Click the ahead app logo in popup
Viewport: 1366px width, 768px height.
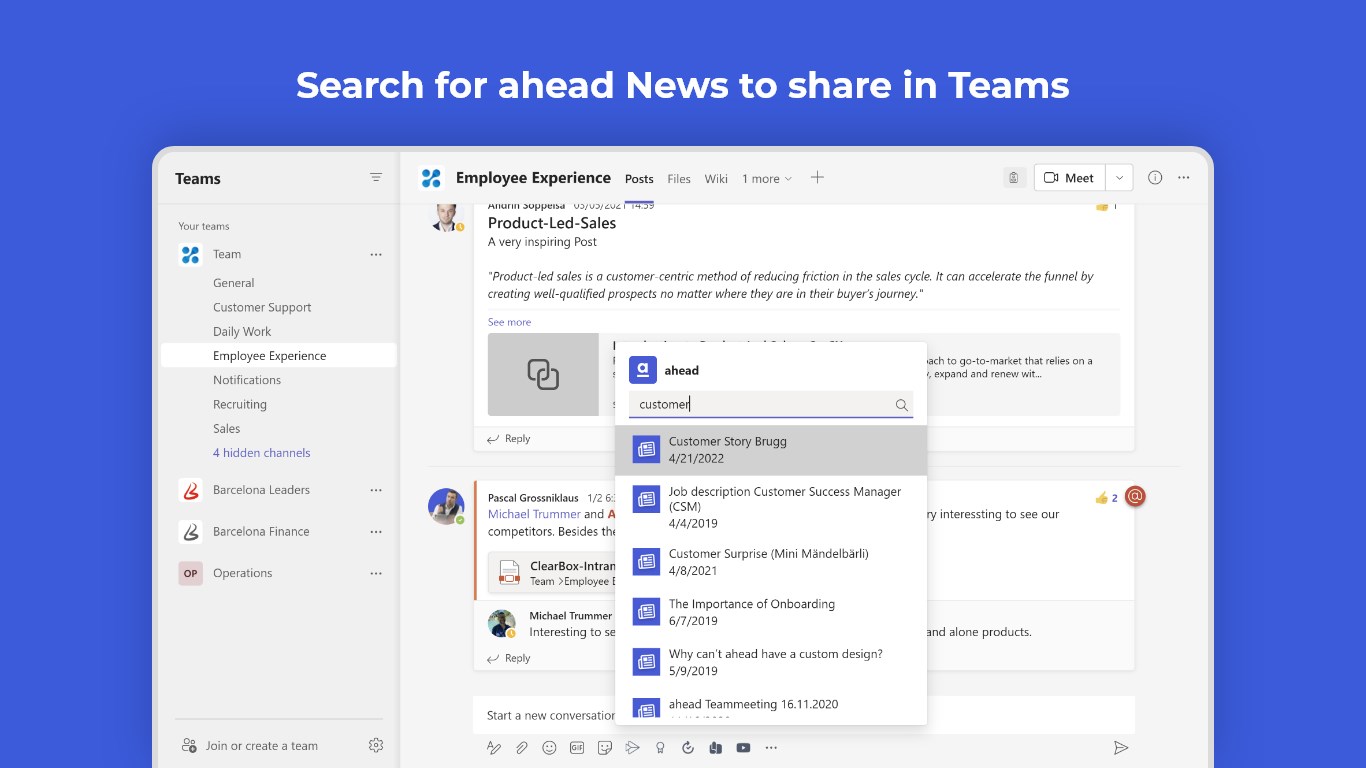pyautogui.click(x=643, y=370)
